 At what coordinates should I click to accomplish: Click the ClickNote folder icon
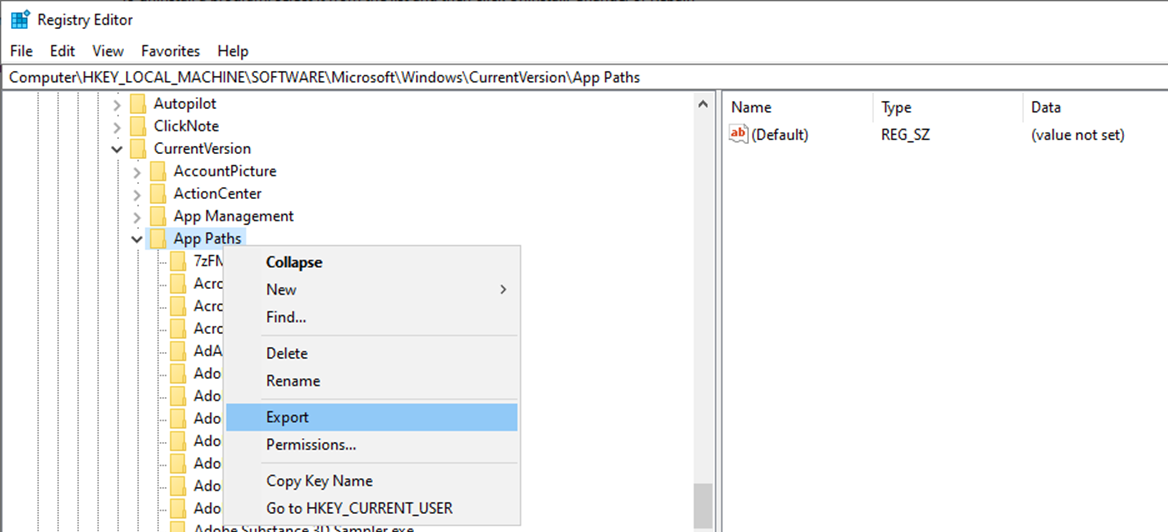click(138, 126)
